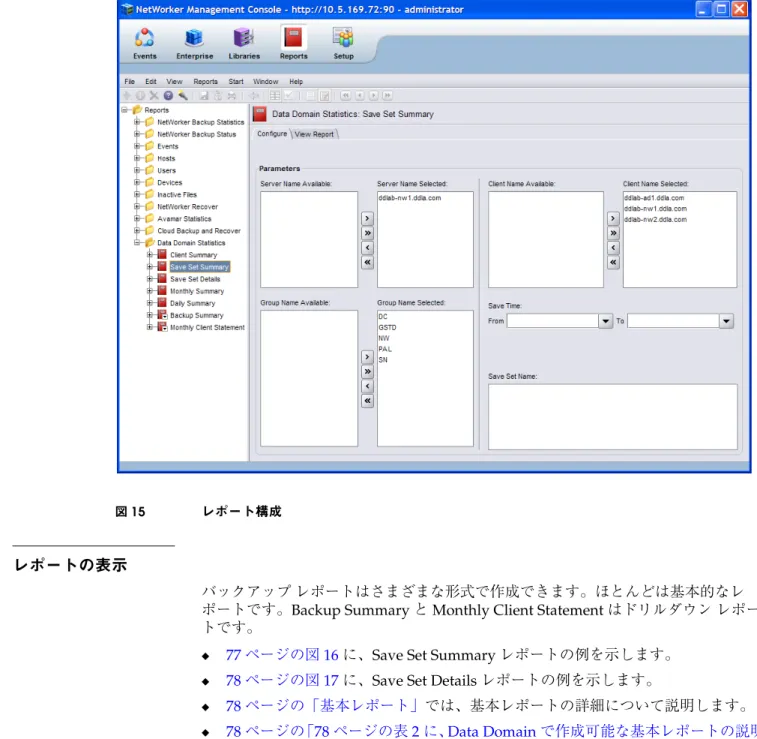Select the Save Set Details report
Image resolution: width=757 pixels, height=739 pixels.
click(195, 279)
